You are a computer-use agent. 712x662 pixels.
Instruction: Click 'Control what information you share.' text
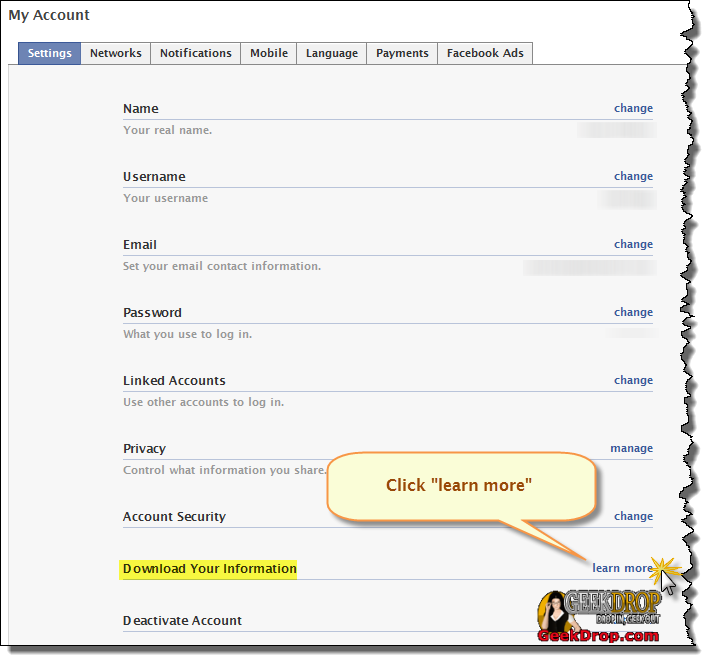coord(225,470)
